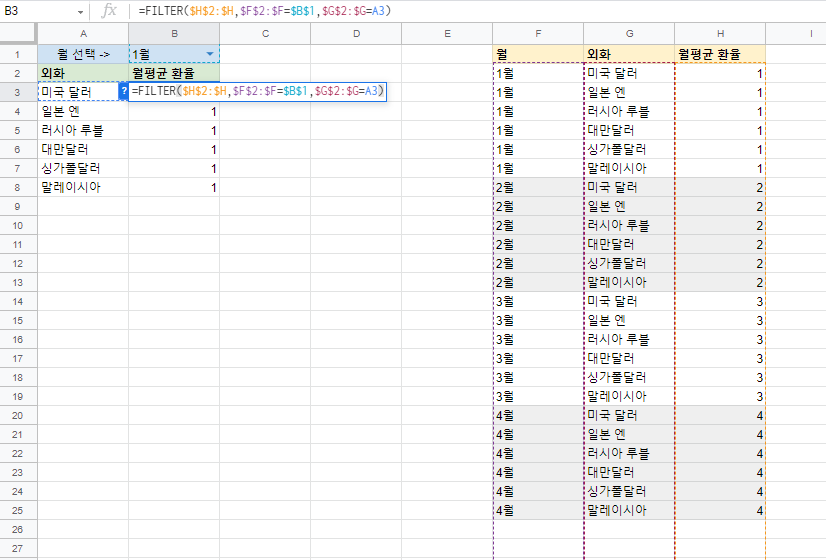Select column header D

point(356,34)
